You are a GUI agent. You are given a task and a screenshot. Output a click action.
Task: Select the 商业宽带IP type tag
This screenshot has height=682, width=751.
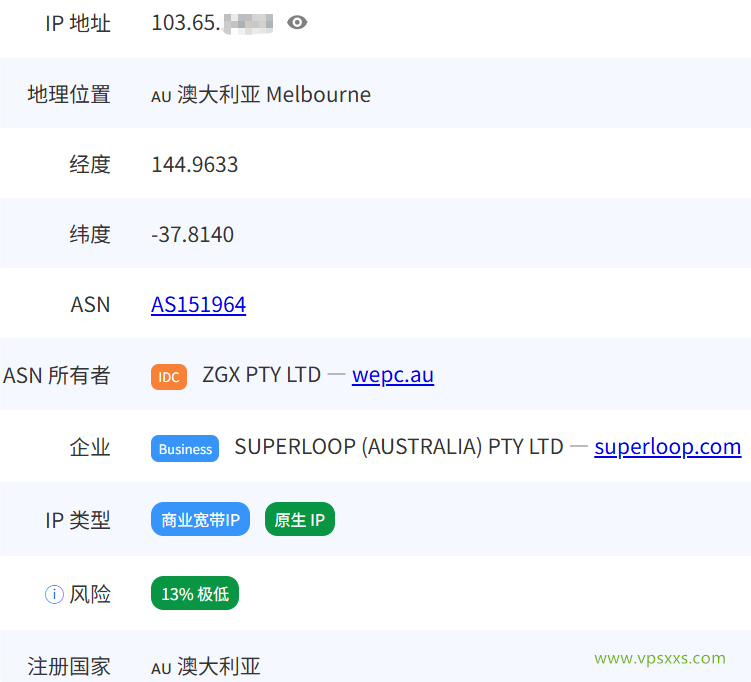coord(200,519)
